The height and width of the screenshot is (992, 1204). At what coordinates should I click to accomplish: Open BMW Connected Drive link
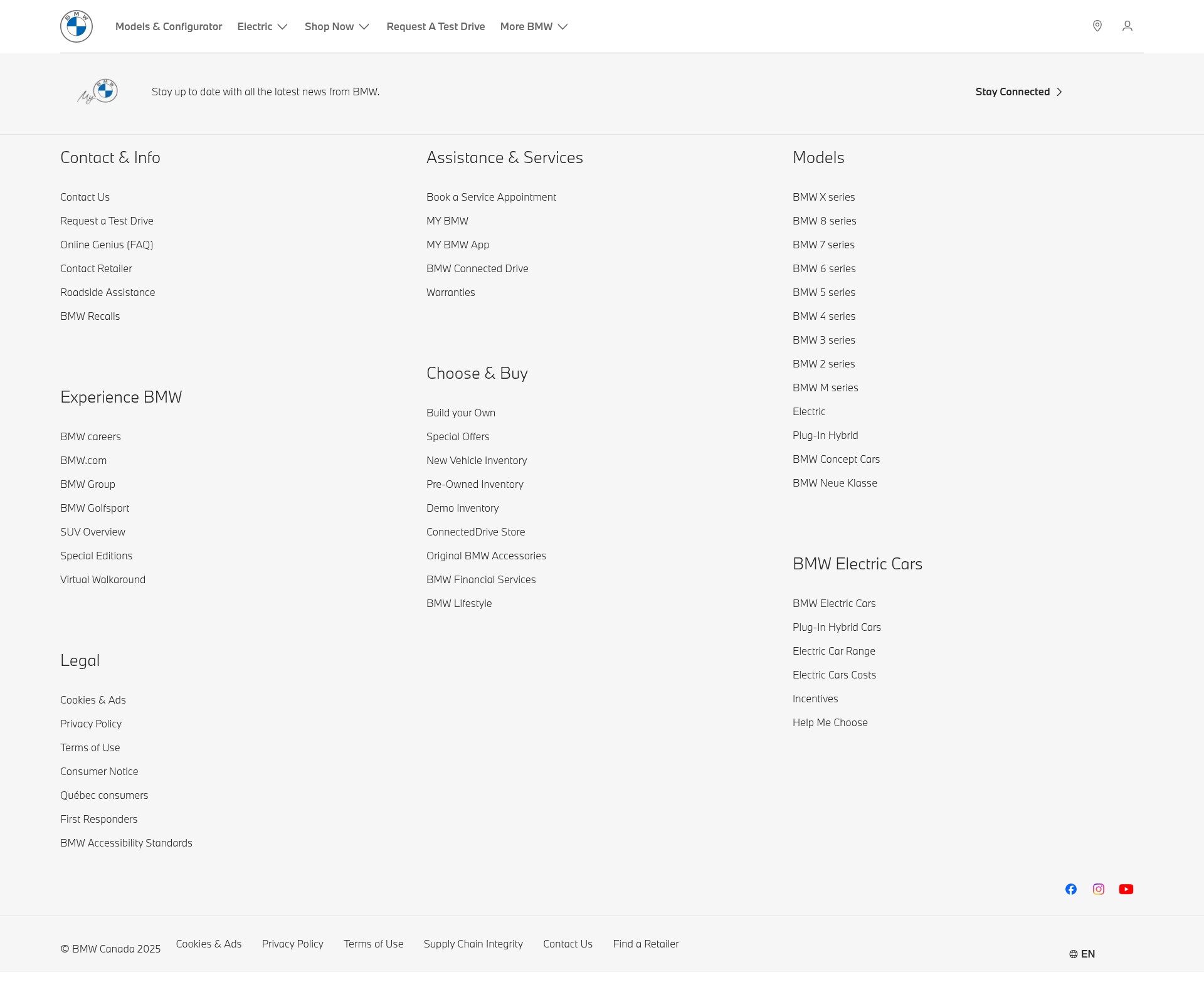[x=477, y=268]
